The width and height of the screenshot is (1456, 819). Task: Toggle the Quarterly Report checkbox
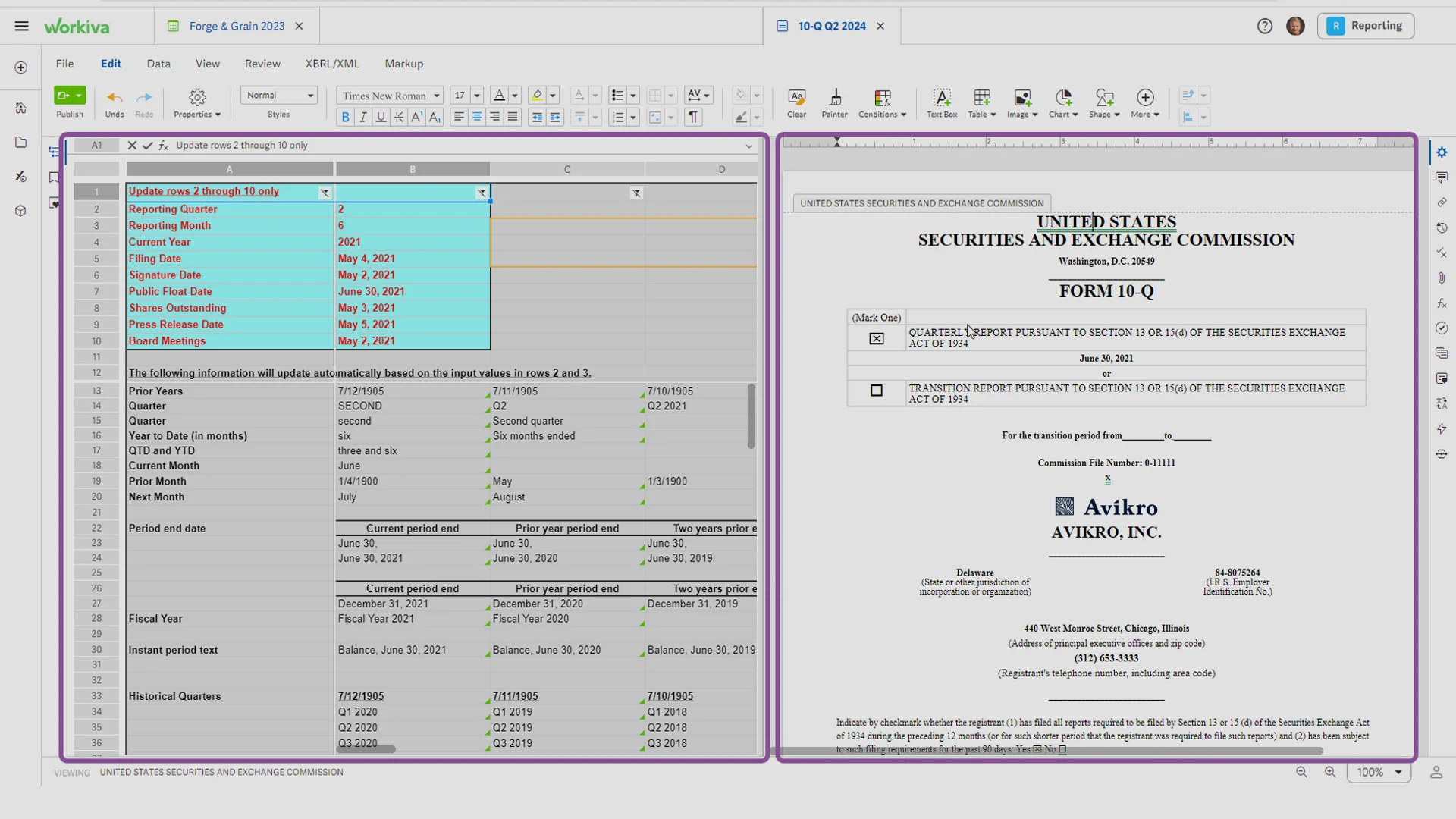coord(877,339)
